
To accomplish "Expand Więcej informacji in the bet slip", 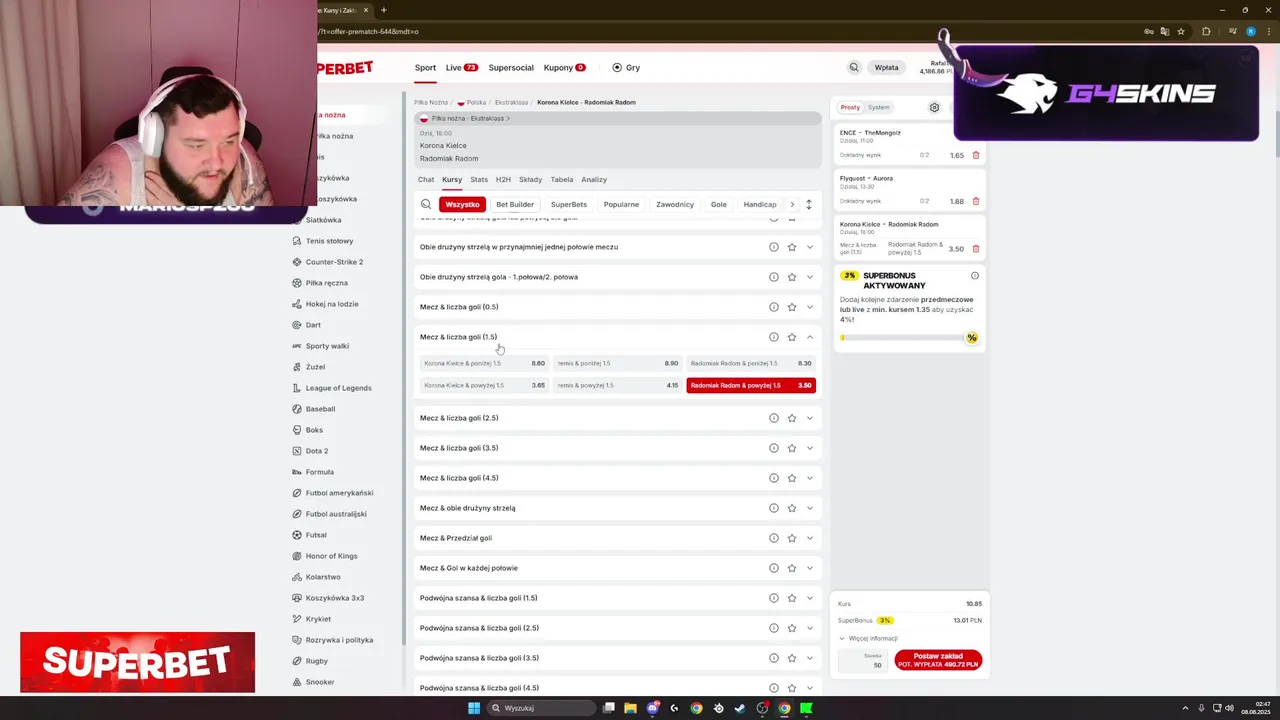I will [868, 638].
